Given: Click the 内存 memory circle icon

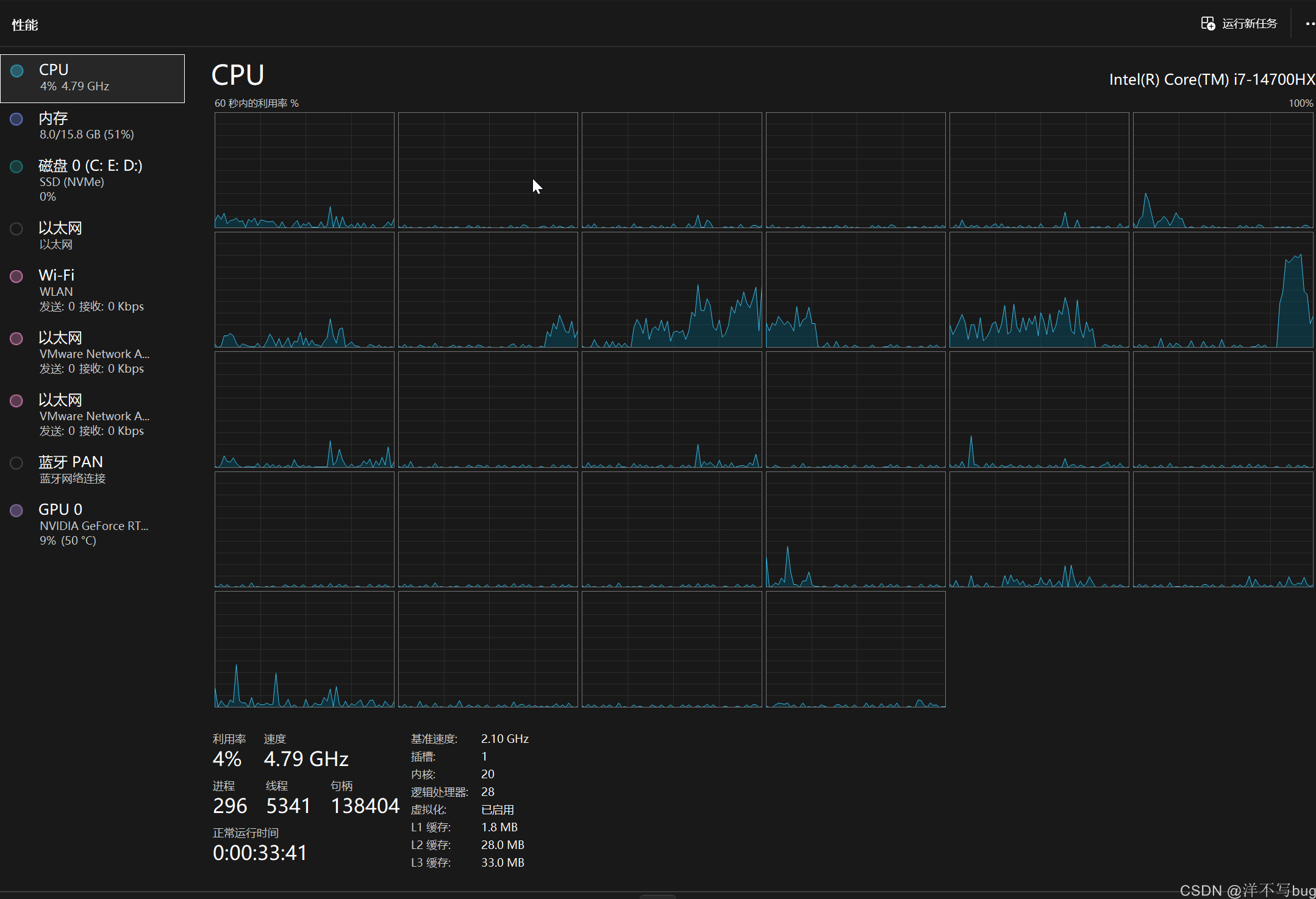Looking at the screenshot, I should tap(16, 119).
